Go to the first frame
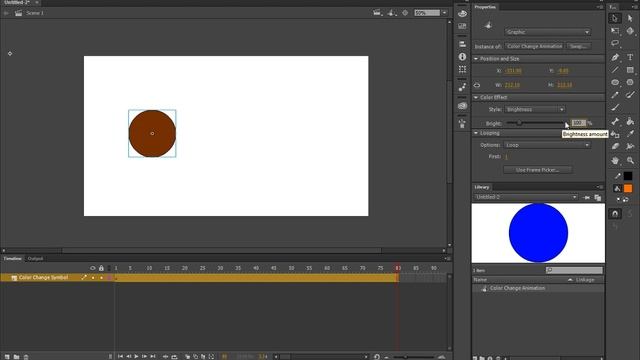 (x=120, y=357)
